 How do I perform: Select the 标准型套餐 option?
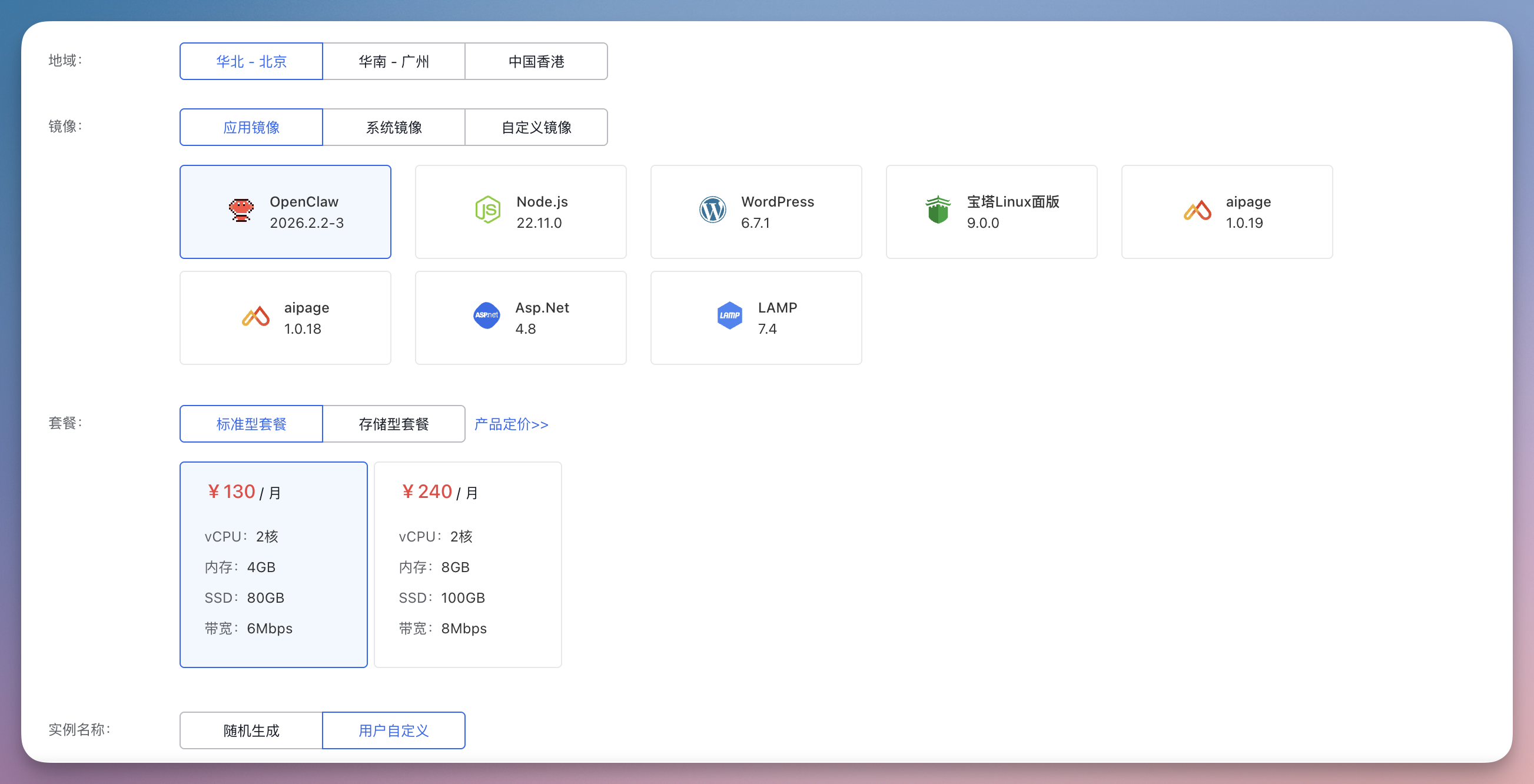pos(250,423)
